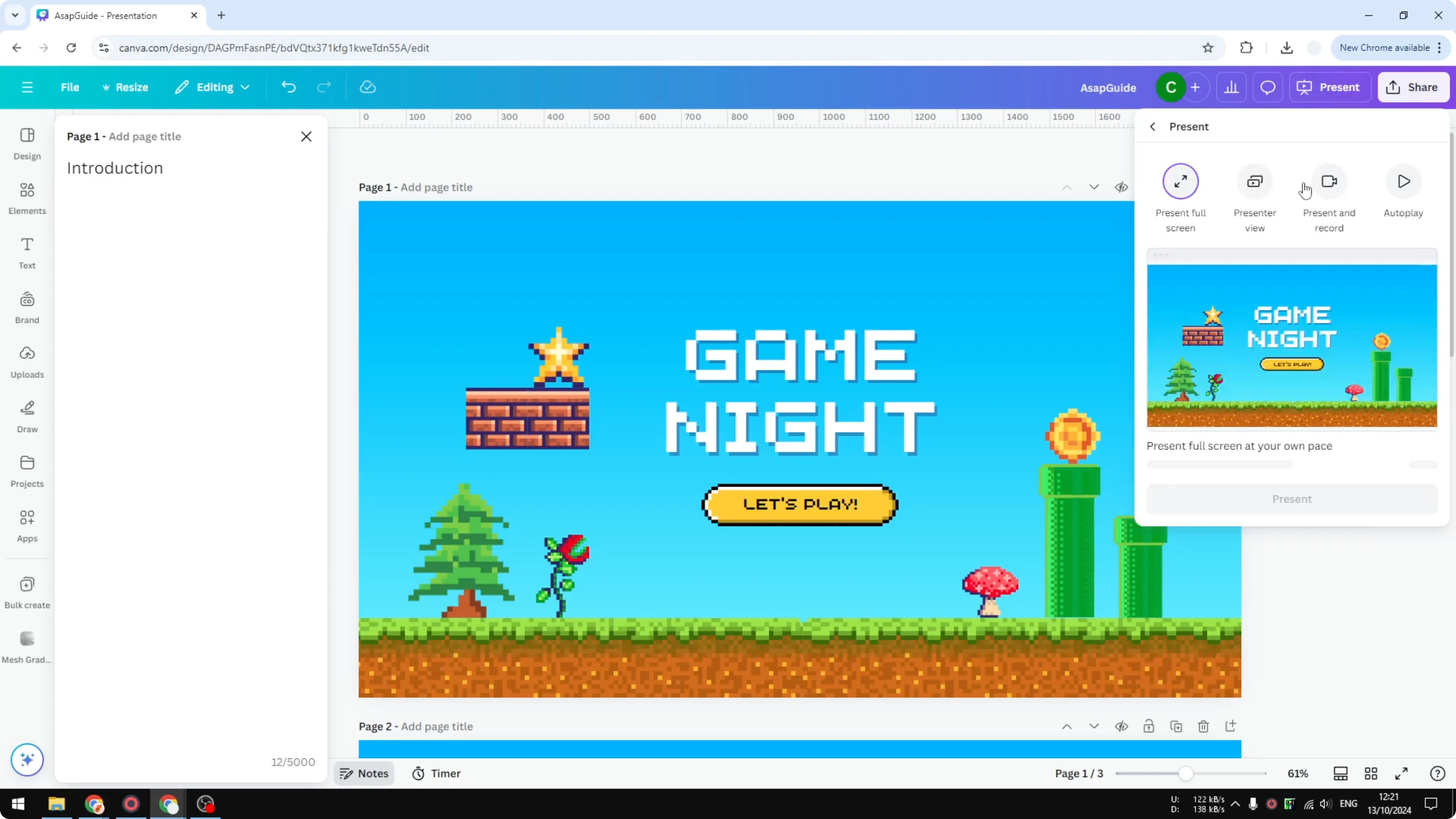This screenshot has width=1456, height=819.
Task: Move Page 2 down
Action: pyautogui.click(x=1094, y=726)
